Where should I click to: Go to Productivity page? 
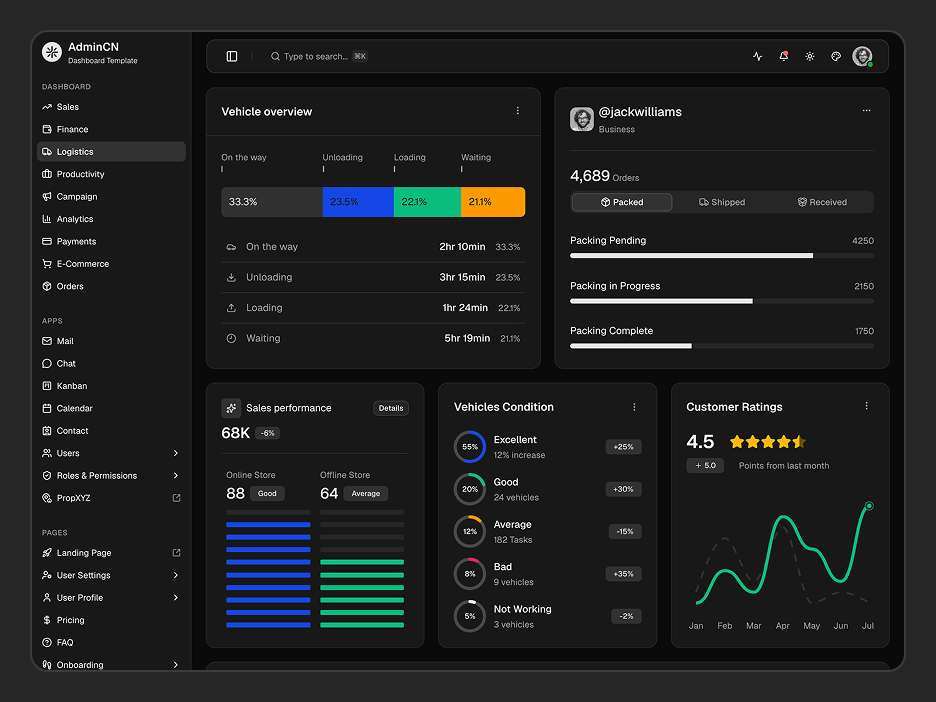click(111, 174)
